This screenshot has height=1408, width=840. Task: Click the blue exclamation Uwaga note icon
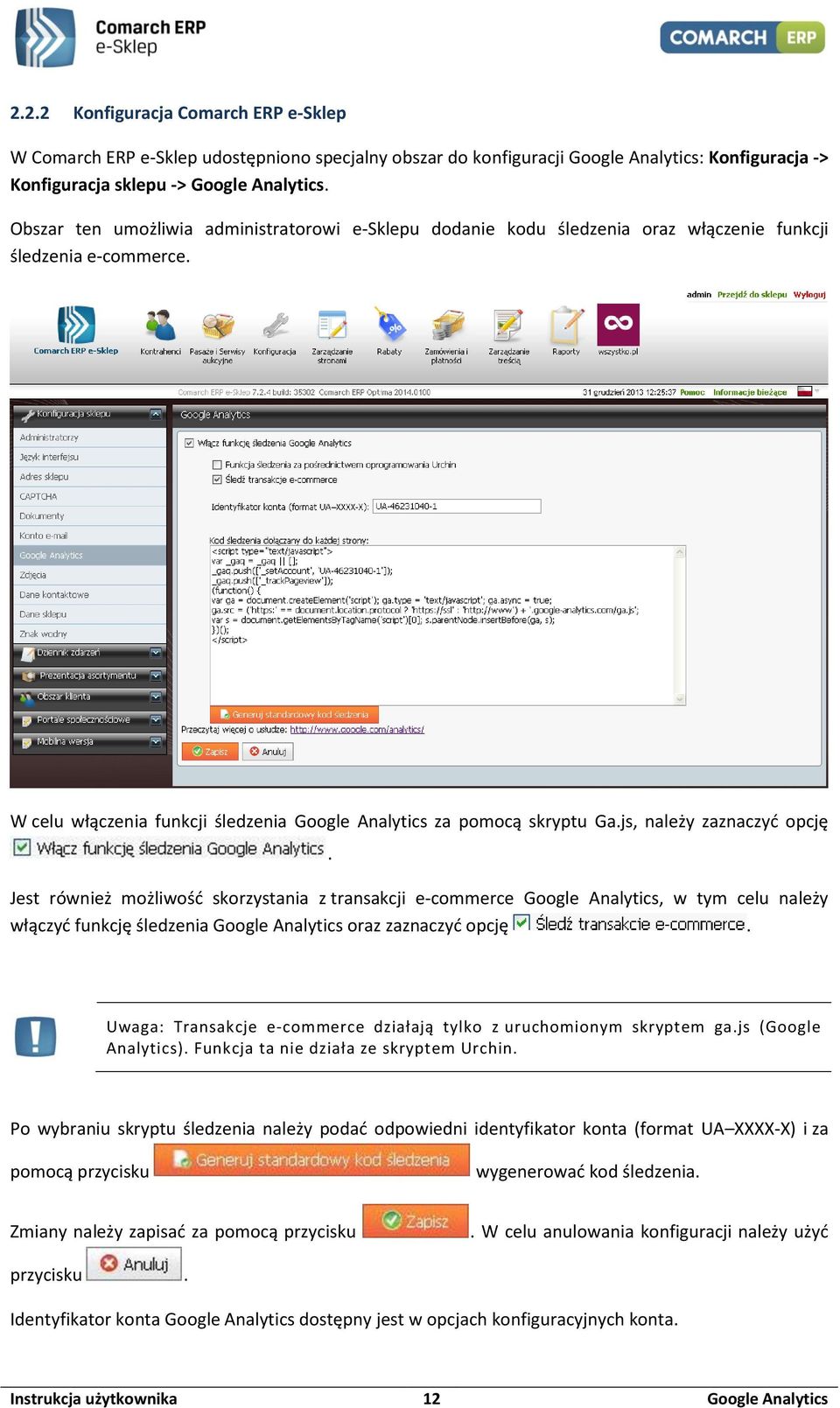pyautogui.click(x=35, y=1037)
